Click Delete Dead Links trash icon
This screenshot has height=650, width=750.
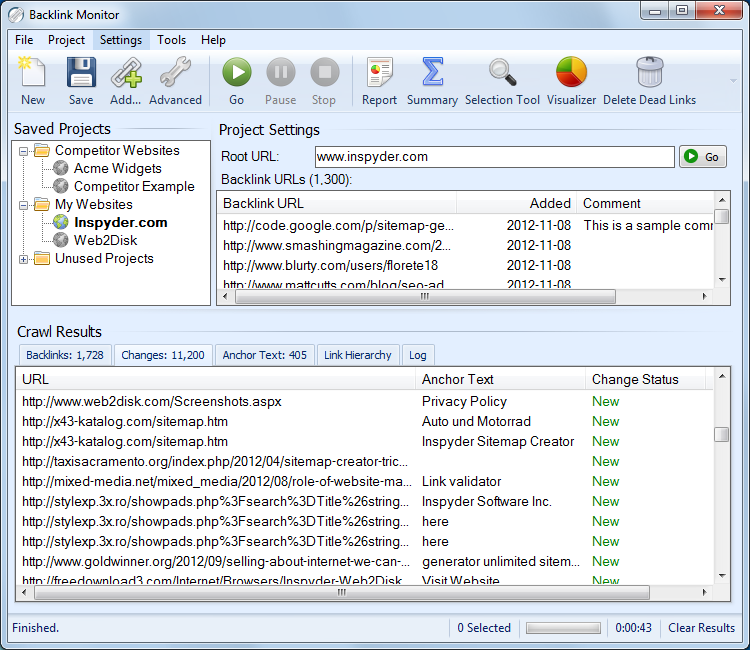click(649, 80)
